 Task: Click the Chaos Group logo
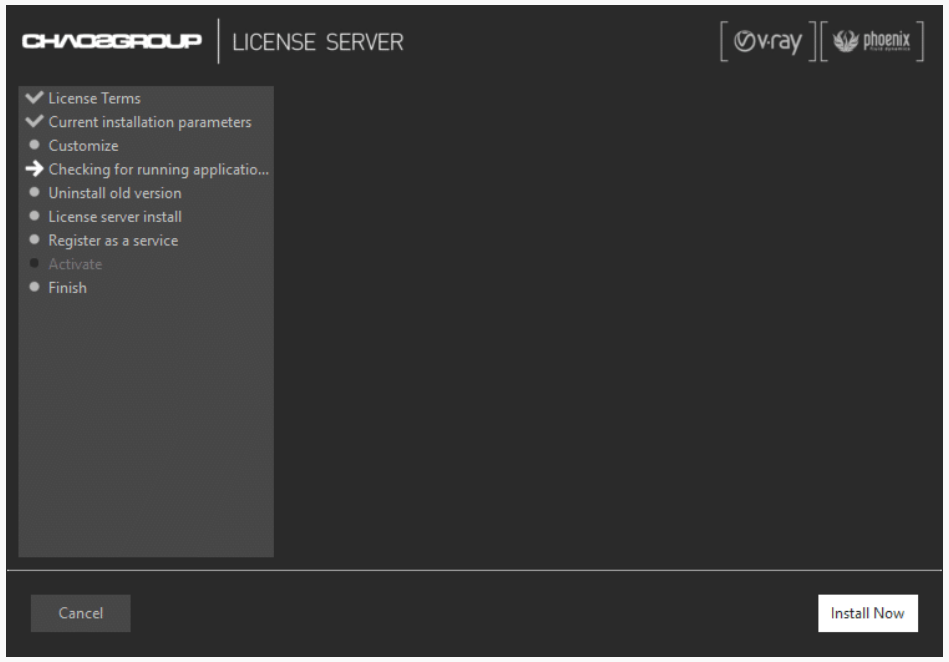[x=112, y=41]
